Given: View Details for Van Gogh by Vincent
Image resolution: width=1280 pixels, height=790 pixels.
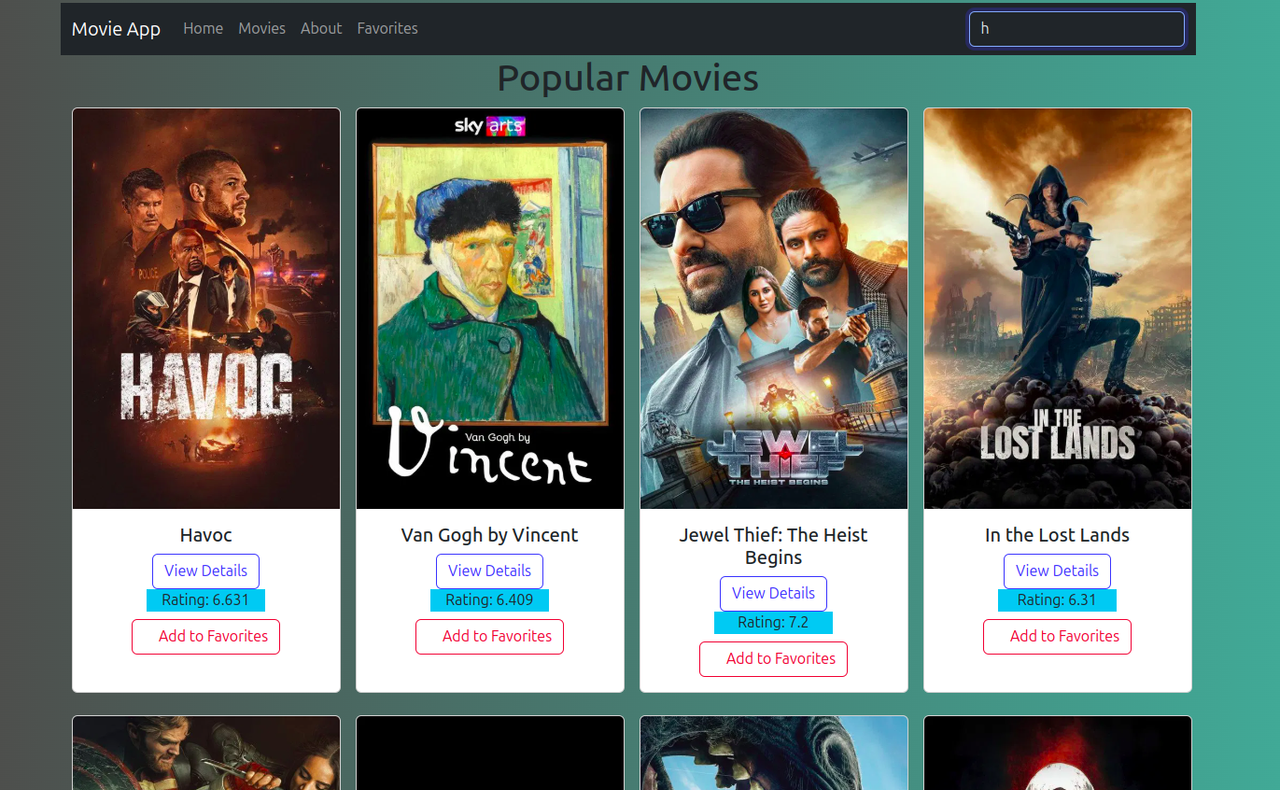Looking at the screenshot, I should click(x=490, y=571).
